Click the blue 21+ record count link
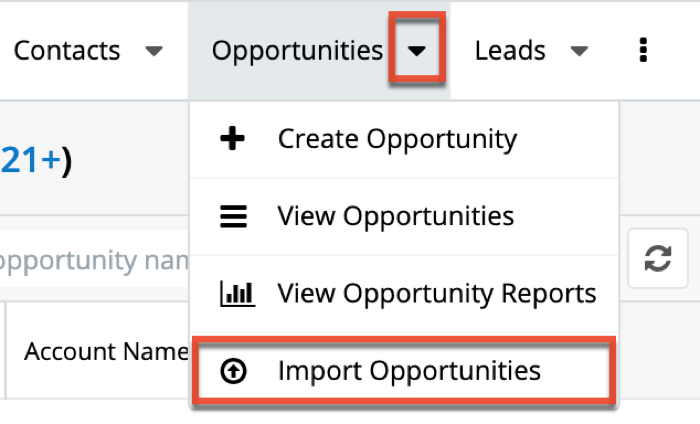Image resolution: width=700 pixels, height=424 pixels. click(x=30, y=160)
